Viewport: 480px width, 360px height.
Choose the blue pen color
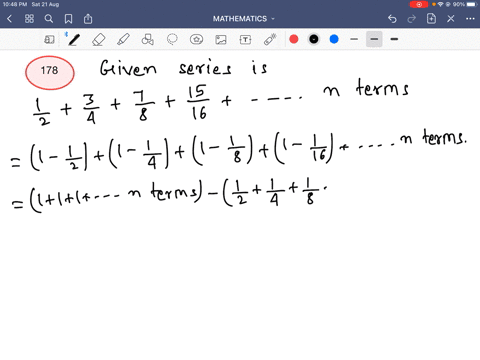click(334, 39)
